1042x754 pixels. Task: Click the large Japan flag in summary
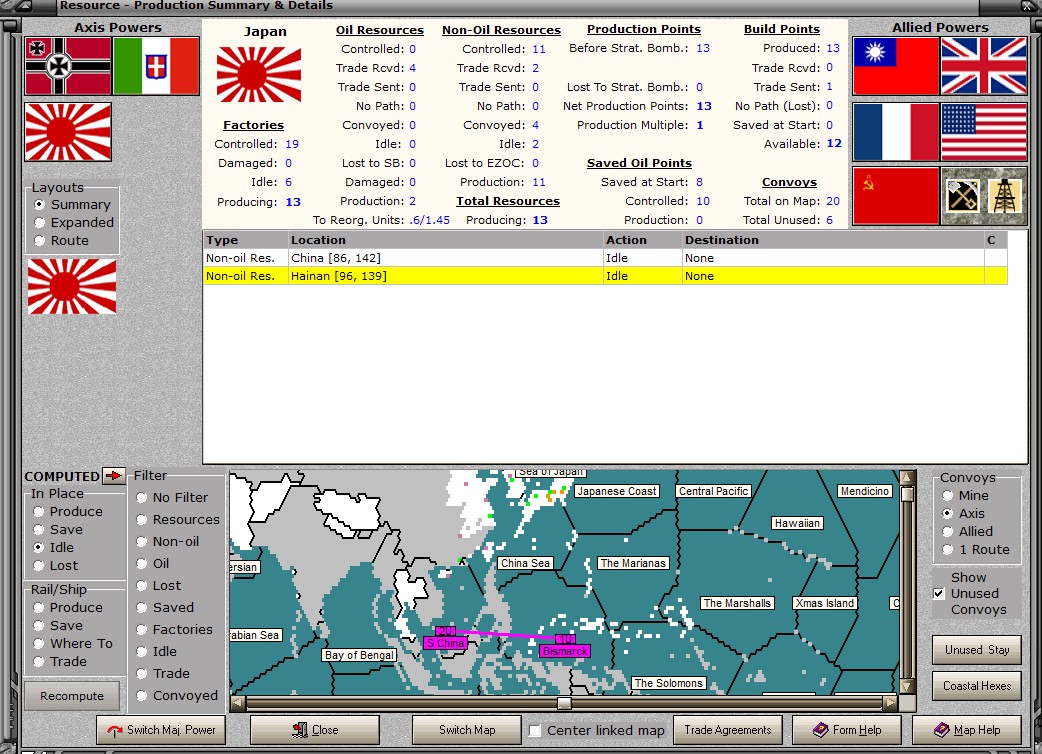259,74
